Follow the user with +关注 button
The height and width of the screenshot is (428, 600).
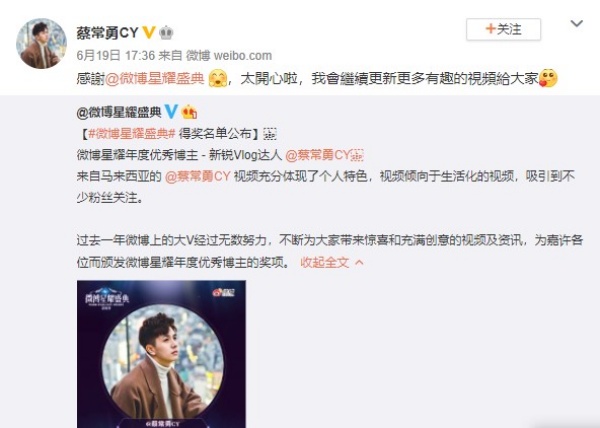click(503, 29)
